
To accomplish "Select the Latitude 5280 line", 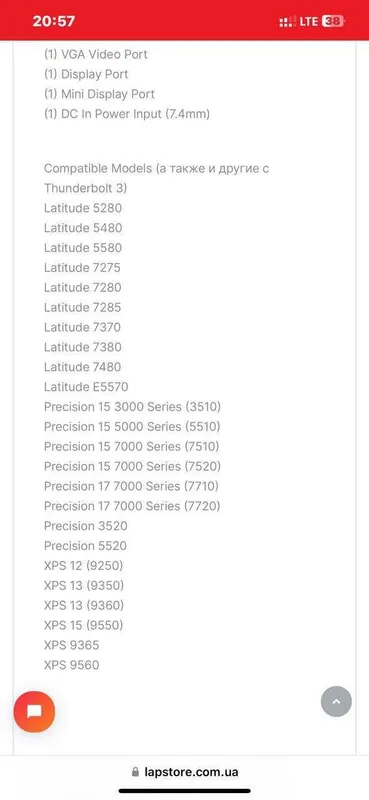I will click(x=83, y=208).
